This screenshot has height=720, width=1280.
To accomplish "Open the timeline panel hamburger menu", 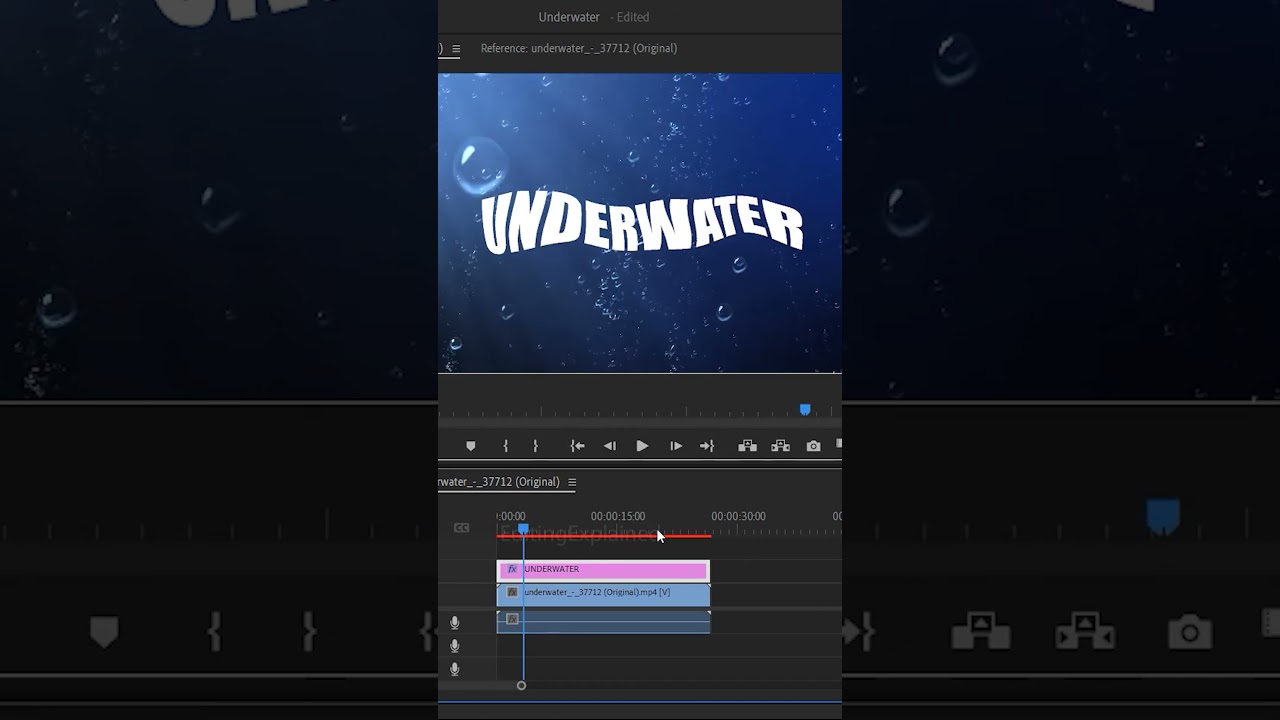I will 572,482.
